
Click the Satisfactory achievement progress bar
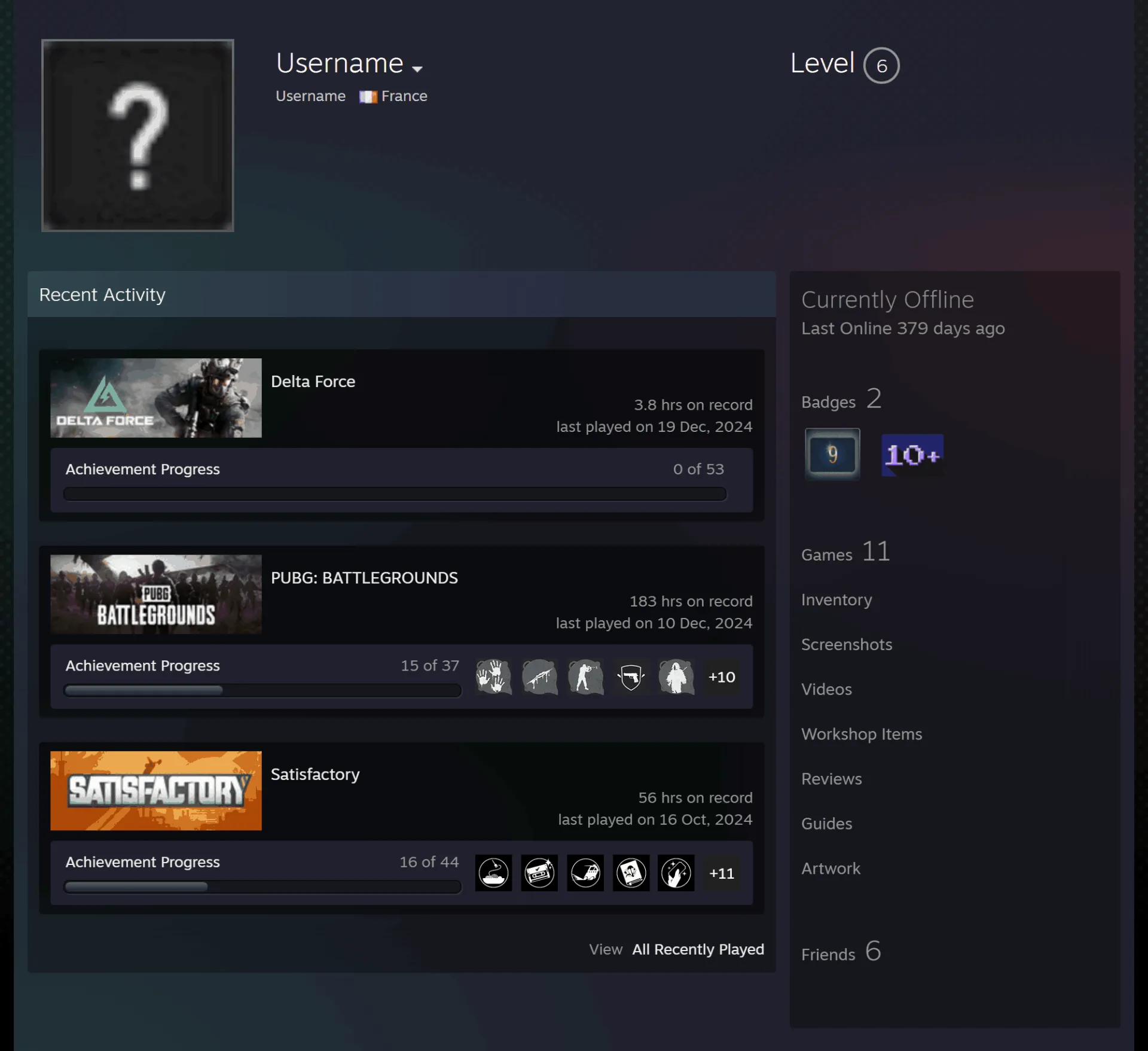coord(262,887)
